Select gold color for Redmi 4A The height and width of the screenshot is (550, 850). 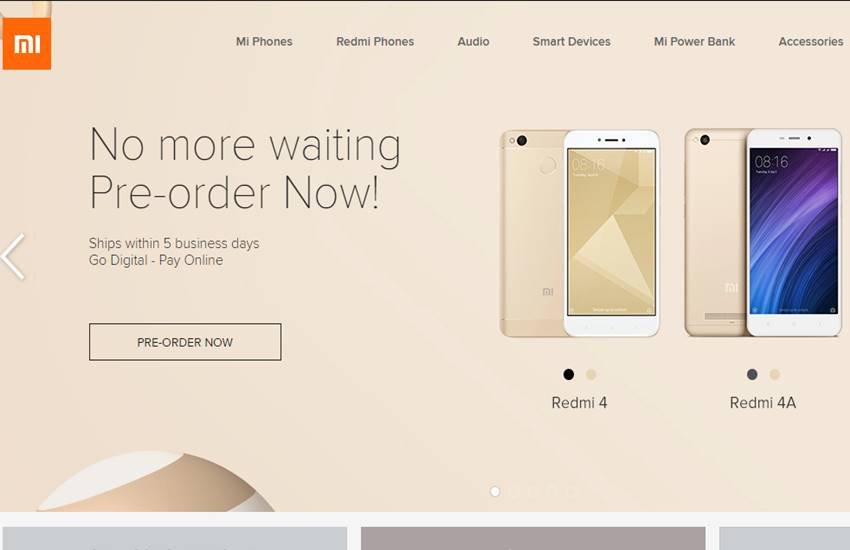tap(775, 374)
